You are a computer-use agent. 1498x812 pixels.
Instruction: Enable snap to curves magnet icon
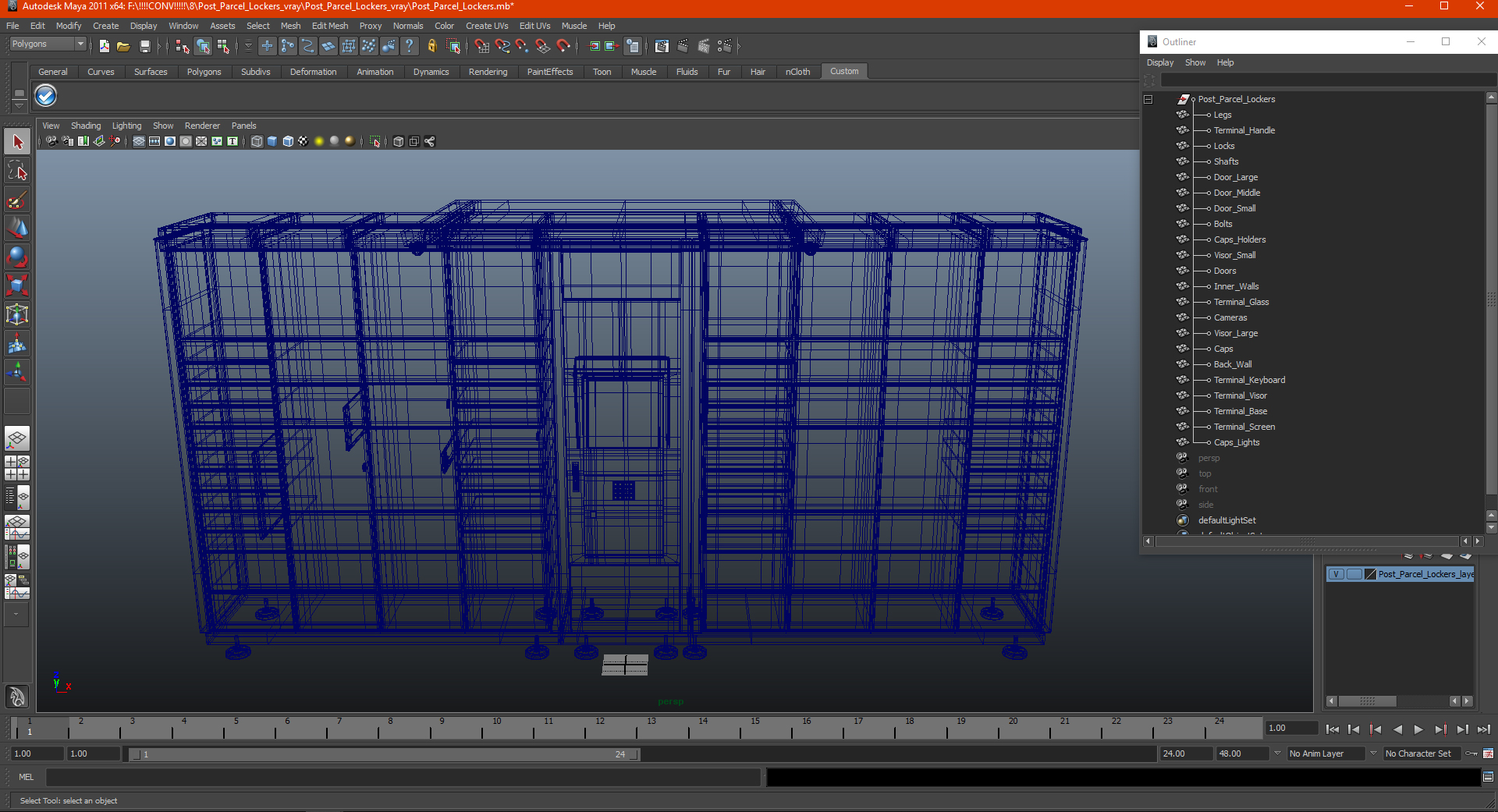[x=502, y=46]
